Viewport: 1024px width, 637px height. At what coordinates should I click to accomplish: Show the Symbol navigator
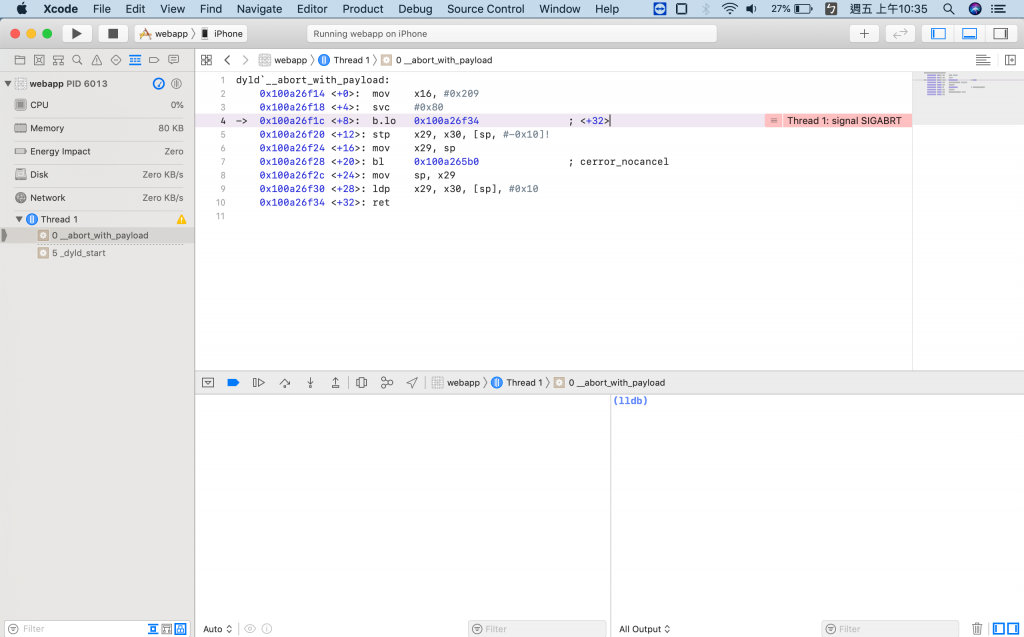pos(58,60)
